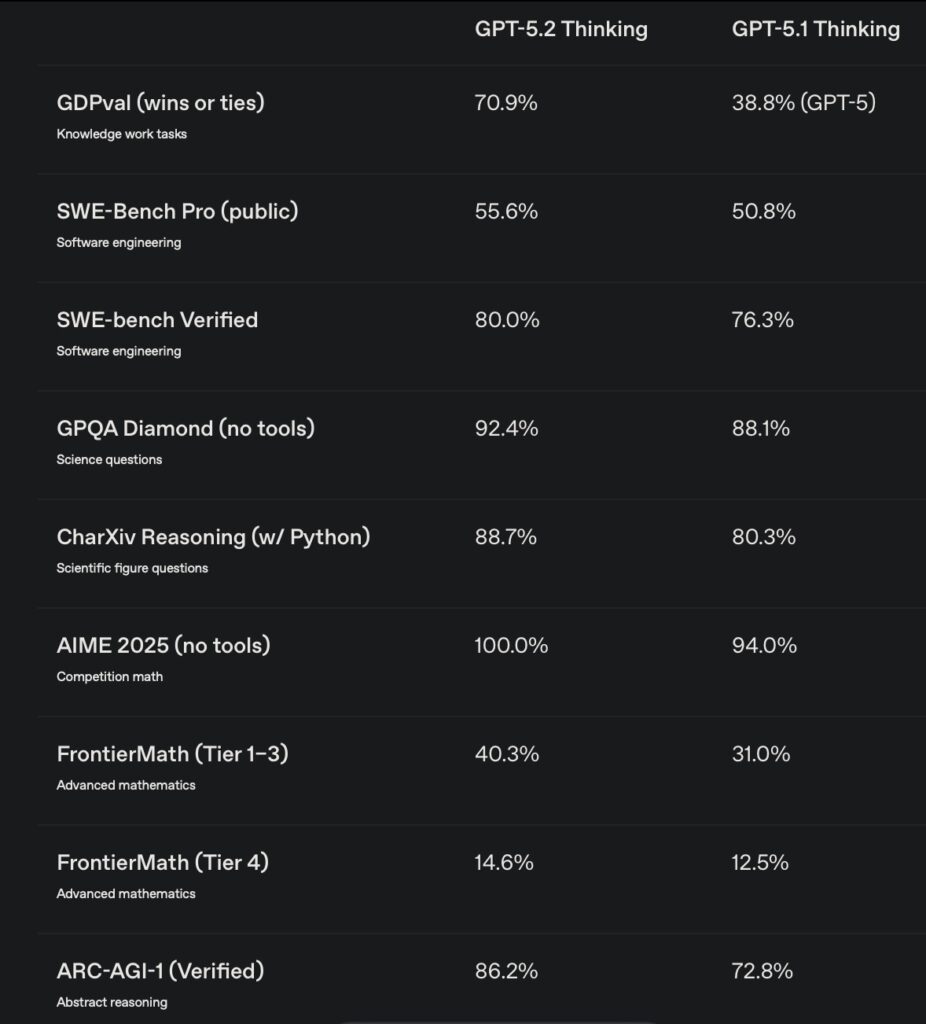Select the ARC-AGI-1 (Verified) row title
This screenshot has height=1024, width=926.
tap(160, 971)
